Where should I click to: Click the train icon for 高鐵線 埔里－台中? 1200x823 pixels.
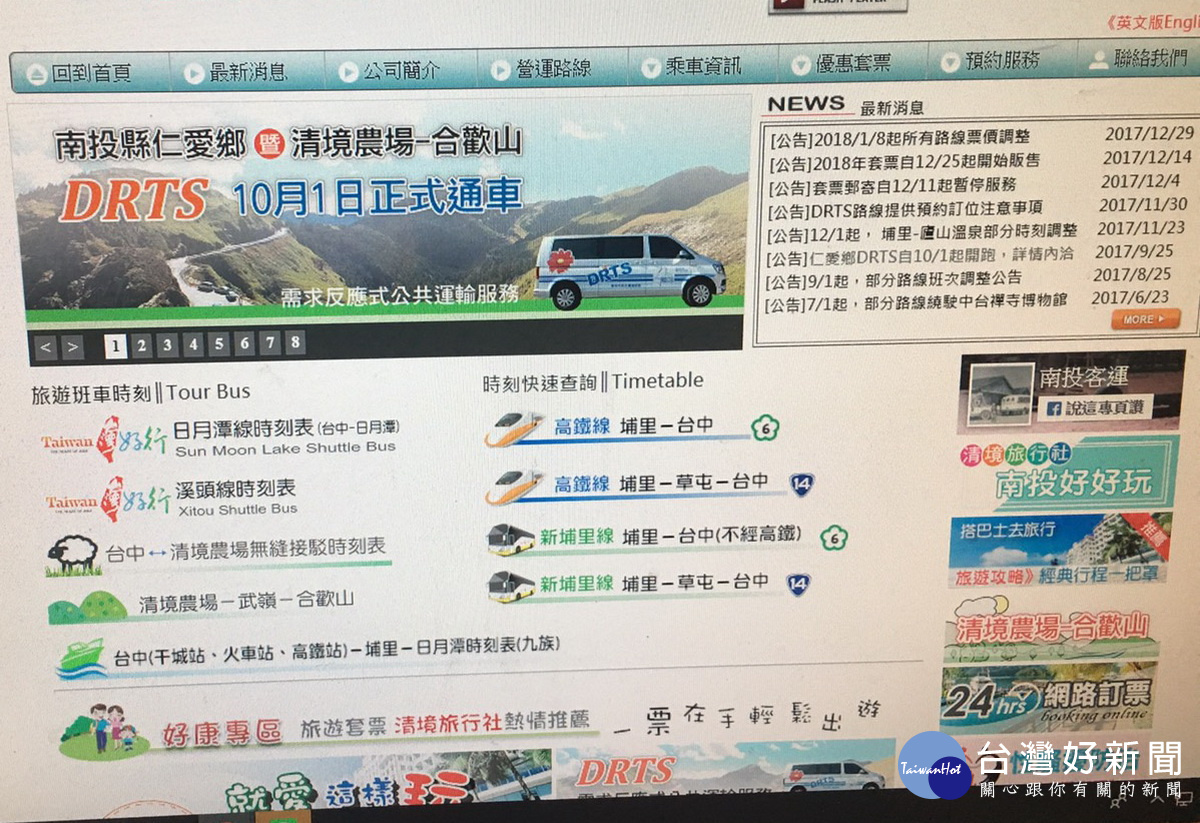[515, 429]
